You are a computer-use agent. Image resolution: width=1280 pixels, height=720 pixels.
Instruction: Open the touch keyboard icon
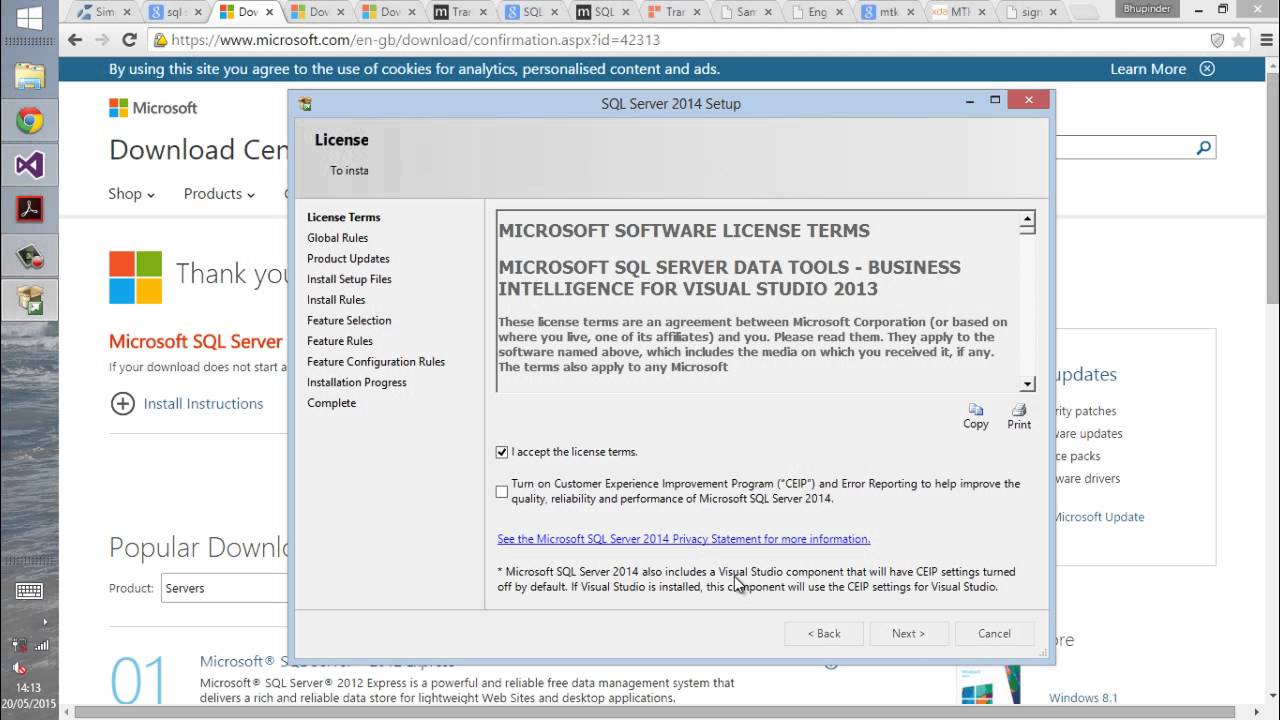click(29, 591)
